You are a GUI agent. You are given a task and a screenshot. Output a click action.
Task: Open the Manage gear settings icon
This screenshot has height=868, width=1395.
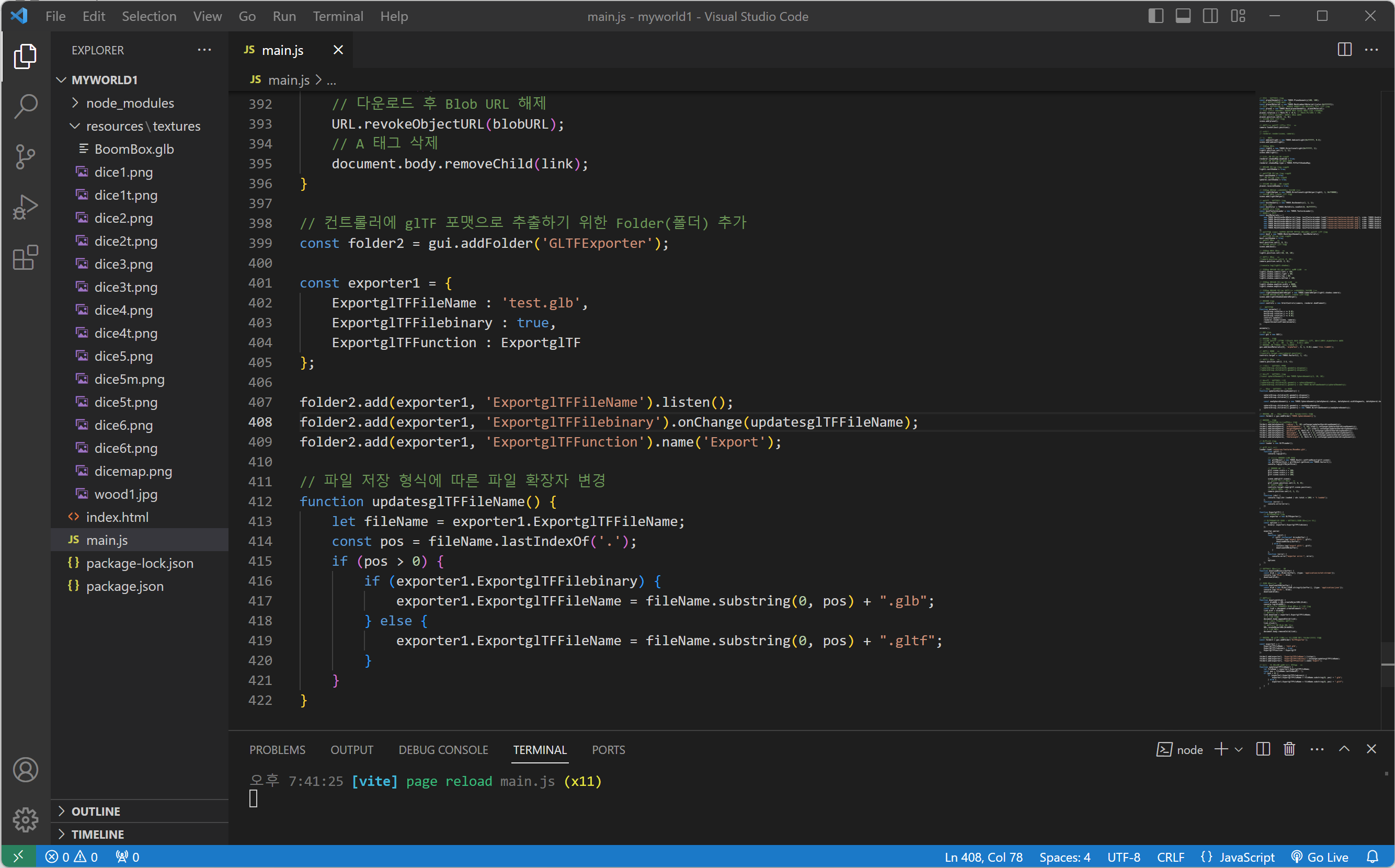coord(25,820)
